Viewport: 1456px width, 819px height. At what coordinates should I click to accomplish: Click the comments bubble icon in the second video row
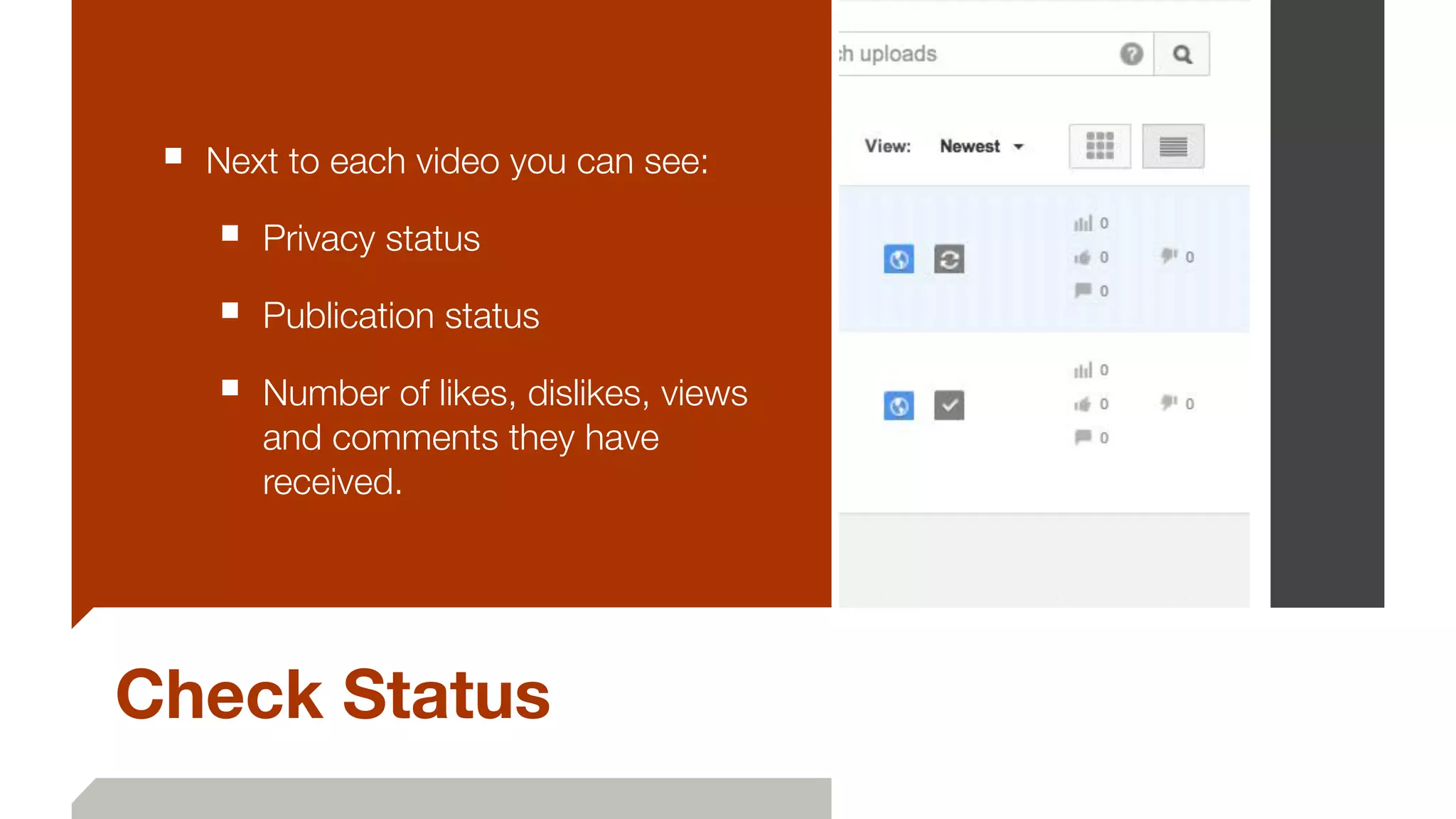pos(1083,437)
